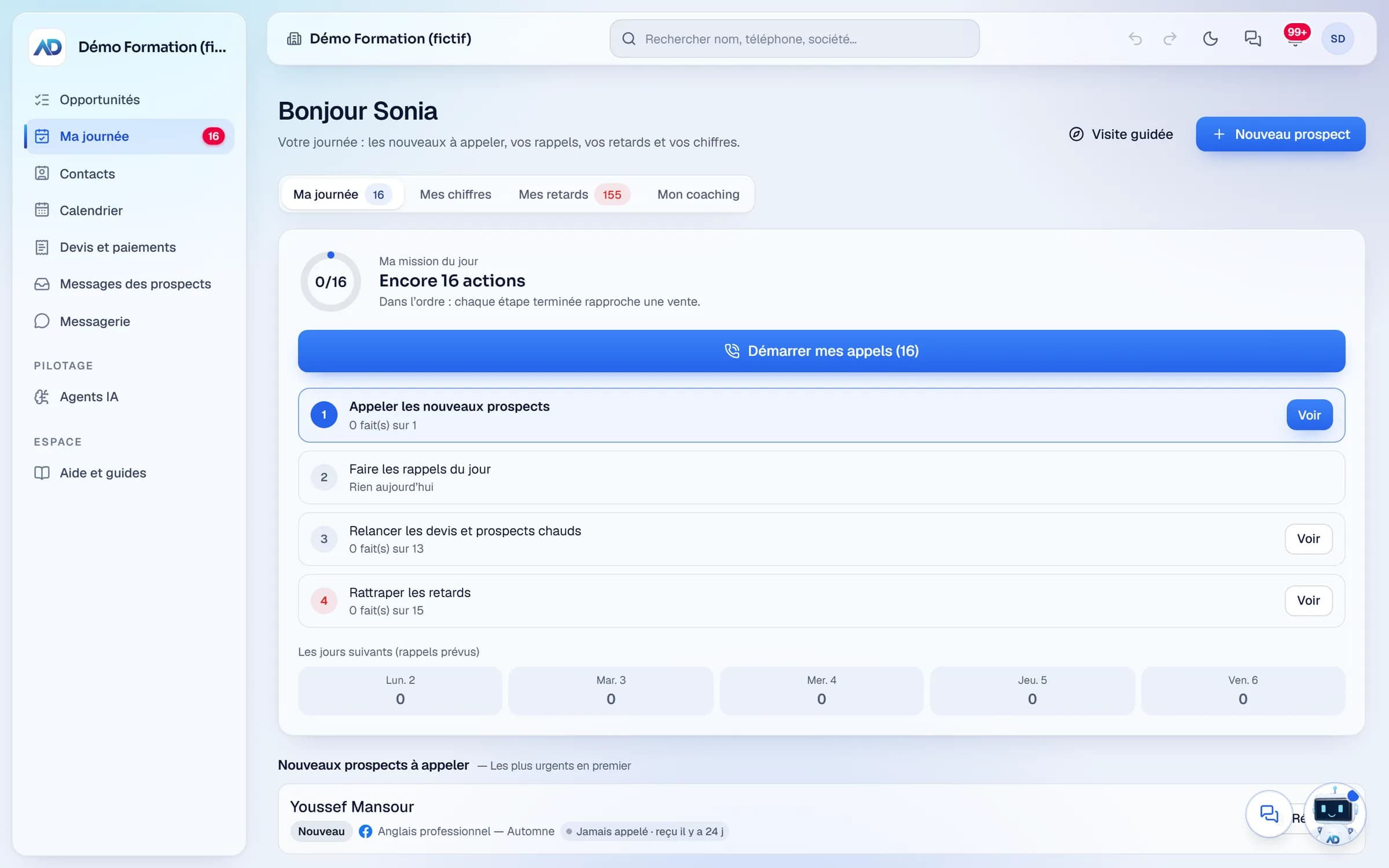1389x868 pixels.
Task: Open Devis et paiements
Action: (129, 247)
